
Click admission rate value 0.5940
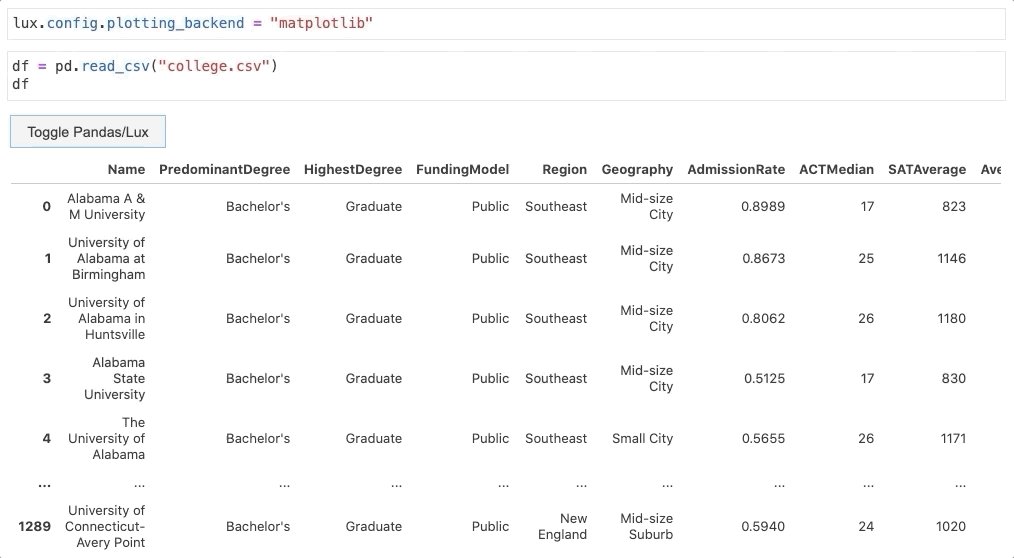pos(763,526)
